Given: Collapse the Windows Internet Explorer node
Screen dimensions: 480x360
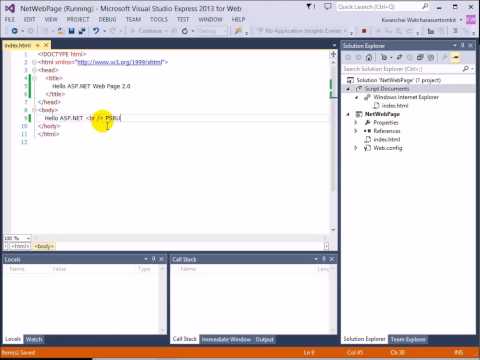Looking at the screenshot, I should tap(357, 97).
